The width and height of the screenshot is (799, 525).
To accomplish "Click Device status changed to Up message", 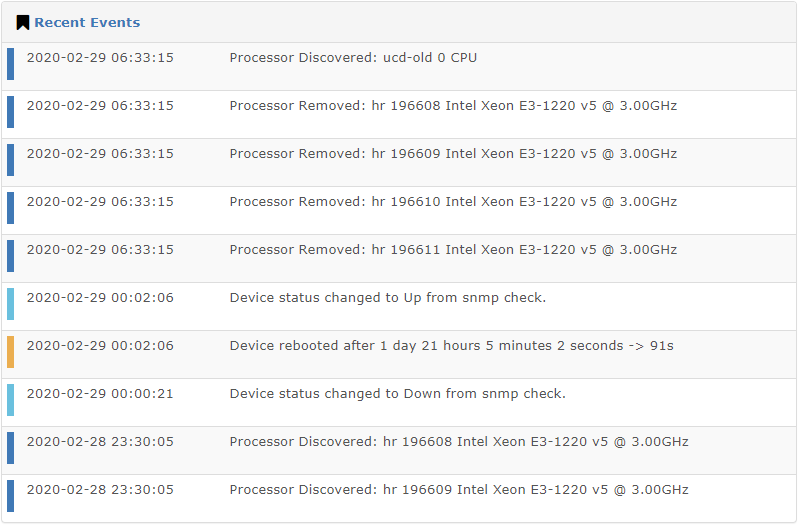I will pos(388,298).
